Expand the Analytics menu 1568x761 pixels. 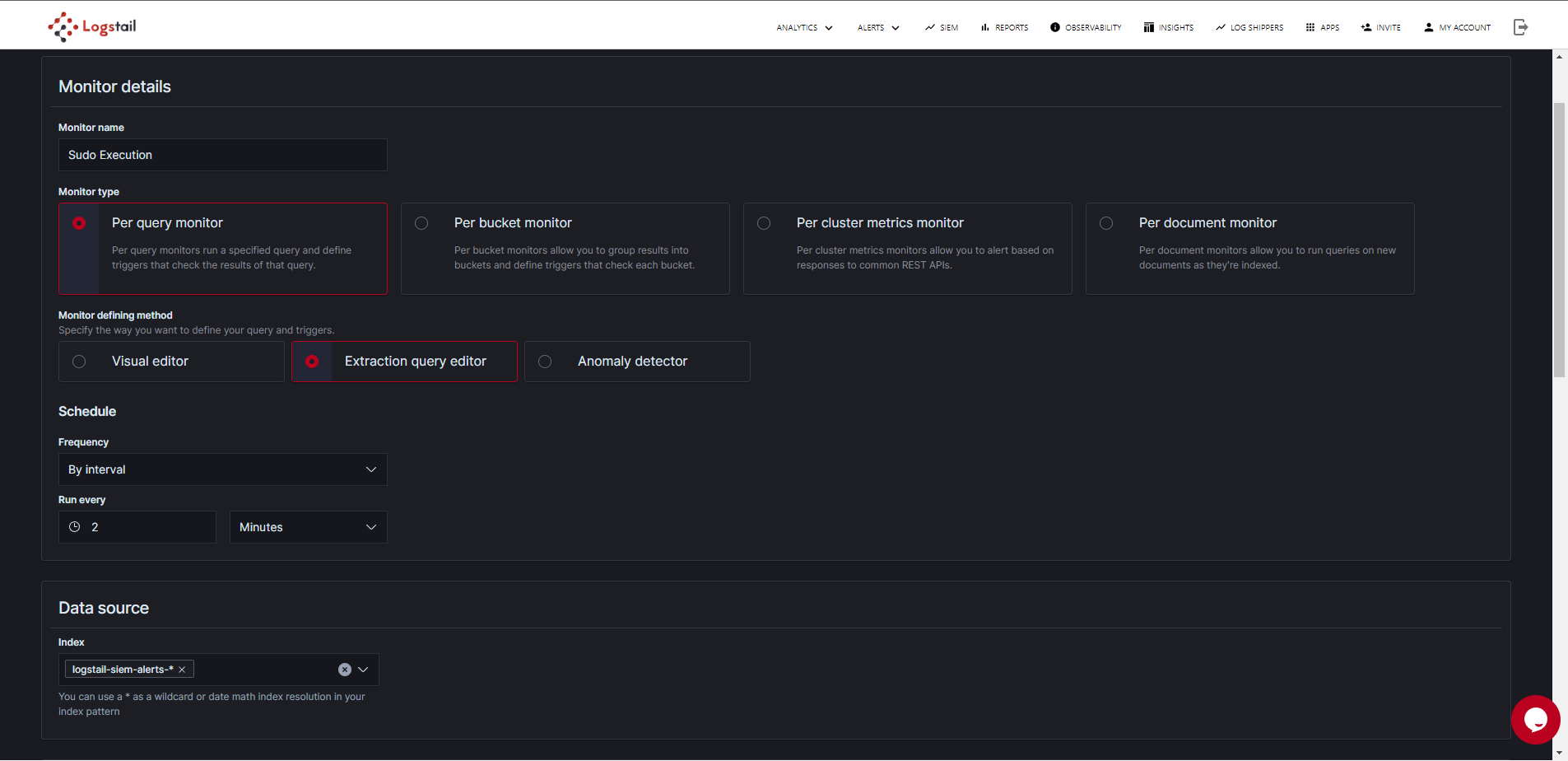[805, 27]
